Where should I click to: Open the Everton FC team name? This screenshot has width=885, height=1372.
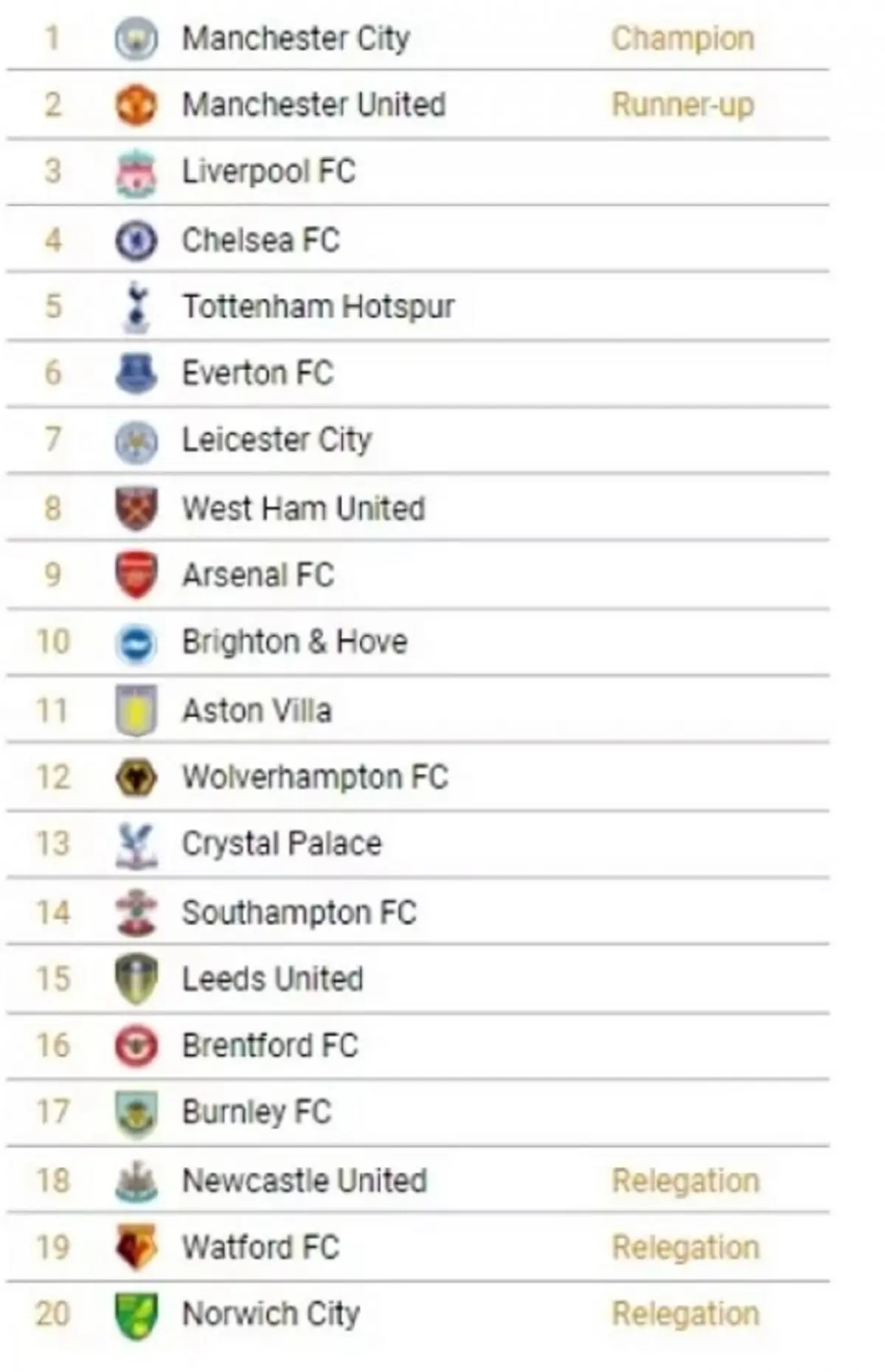point(258,373)
